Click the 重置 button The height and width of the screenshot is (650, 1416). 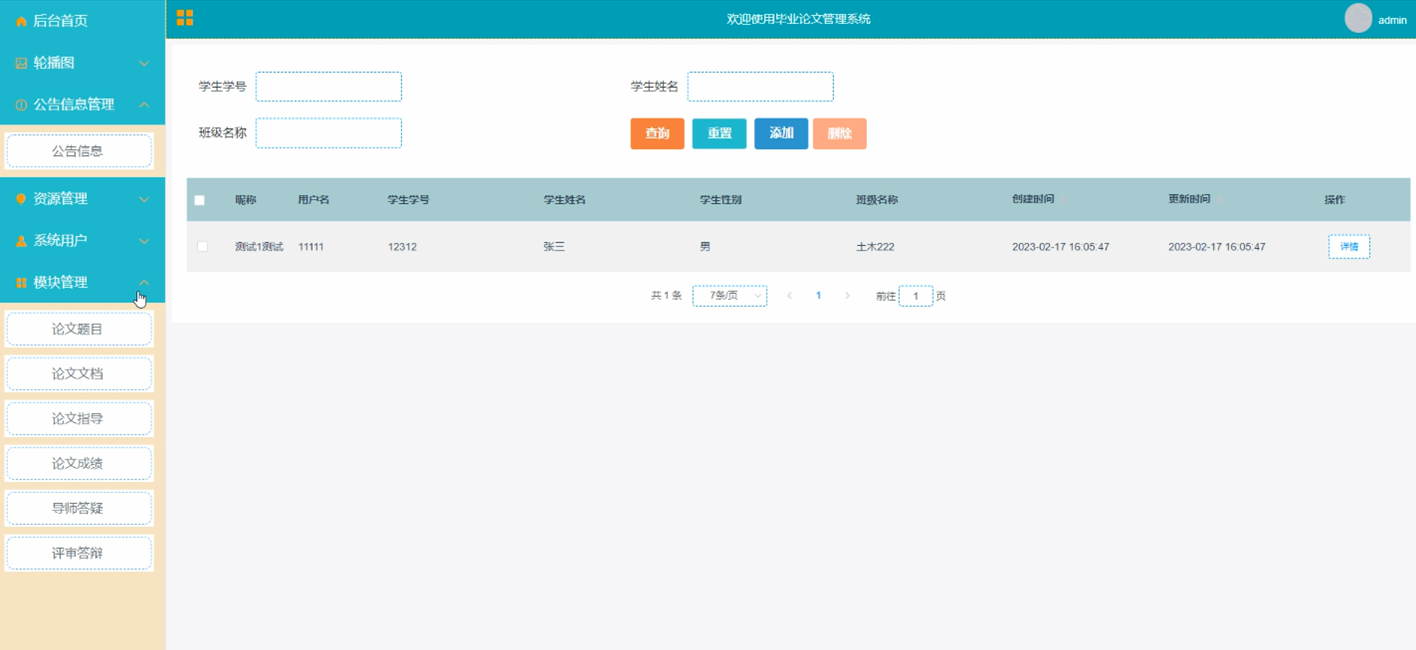pyautogui.click(x=719, y=133)
